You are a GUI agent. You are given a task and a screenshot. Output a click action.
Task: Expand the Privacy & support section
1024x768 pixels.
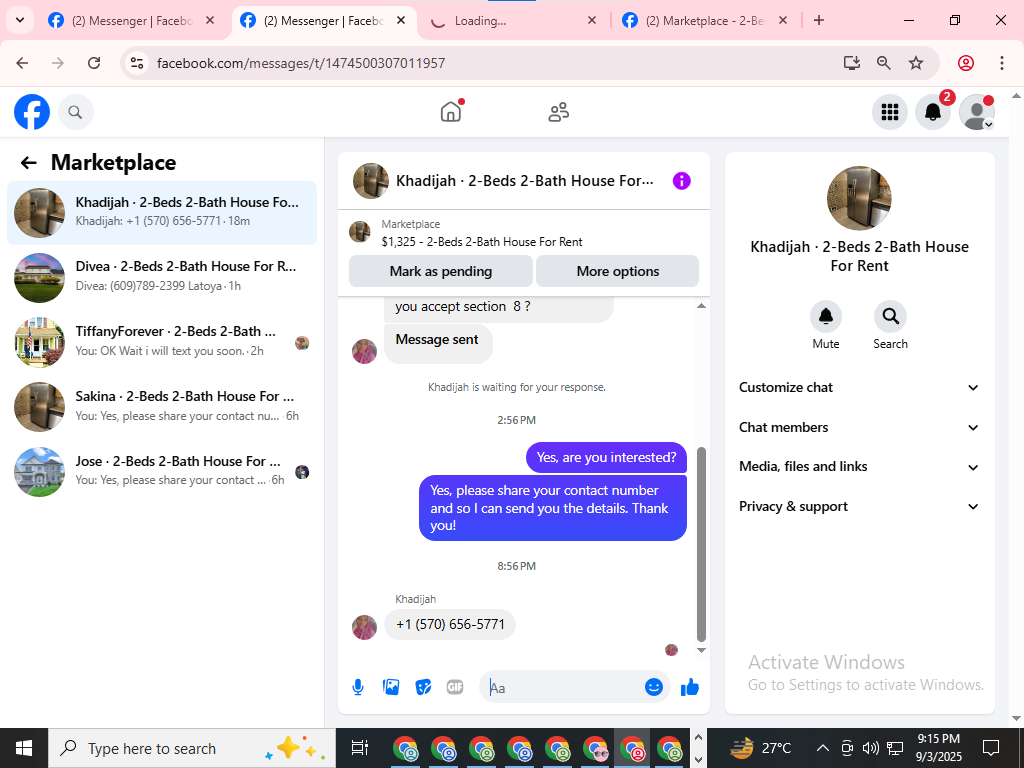[859, 507]
